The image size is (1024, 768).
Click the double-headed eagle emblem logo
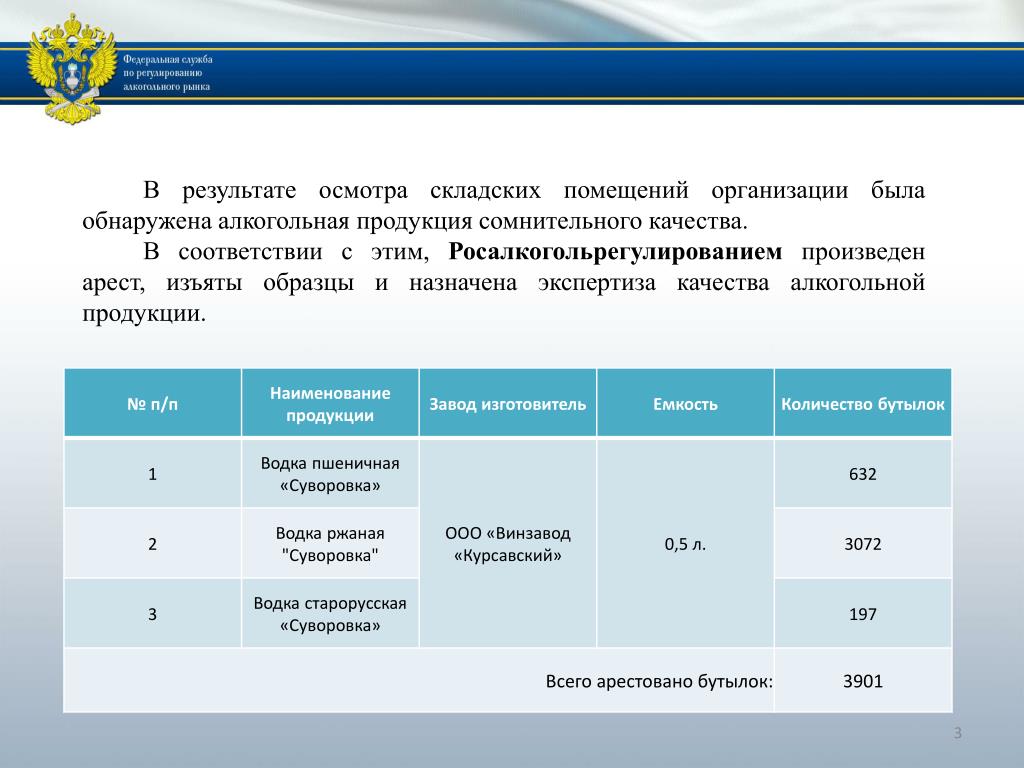click(x=71, y=69)
